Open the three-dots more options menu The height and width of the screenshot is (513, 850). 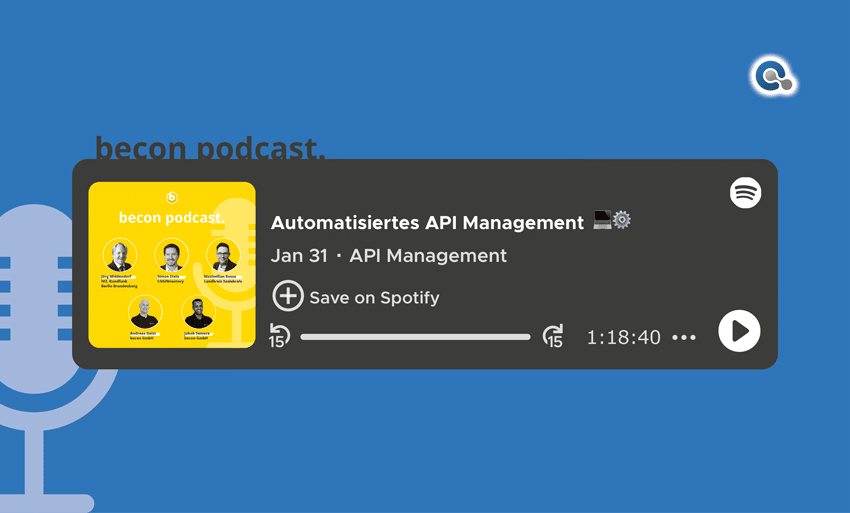tap(684, 338)
